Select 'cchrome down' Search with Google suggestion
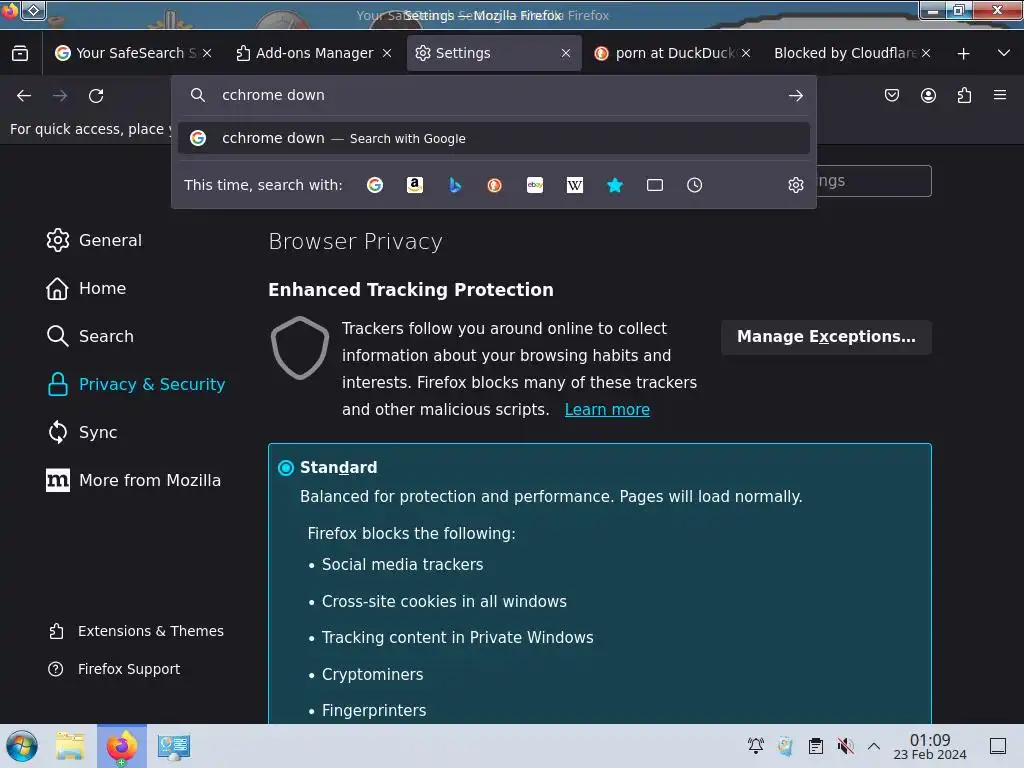1024x768 pixels. coord(494,138)
